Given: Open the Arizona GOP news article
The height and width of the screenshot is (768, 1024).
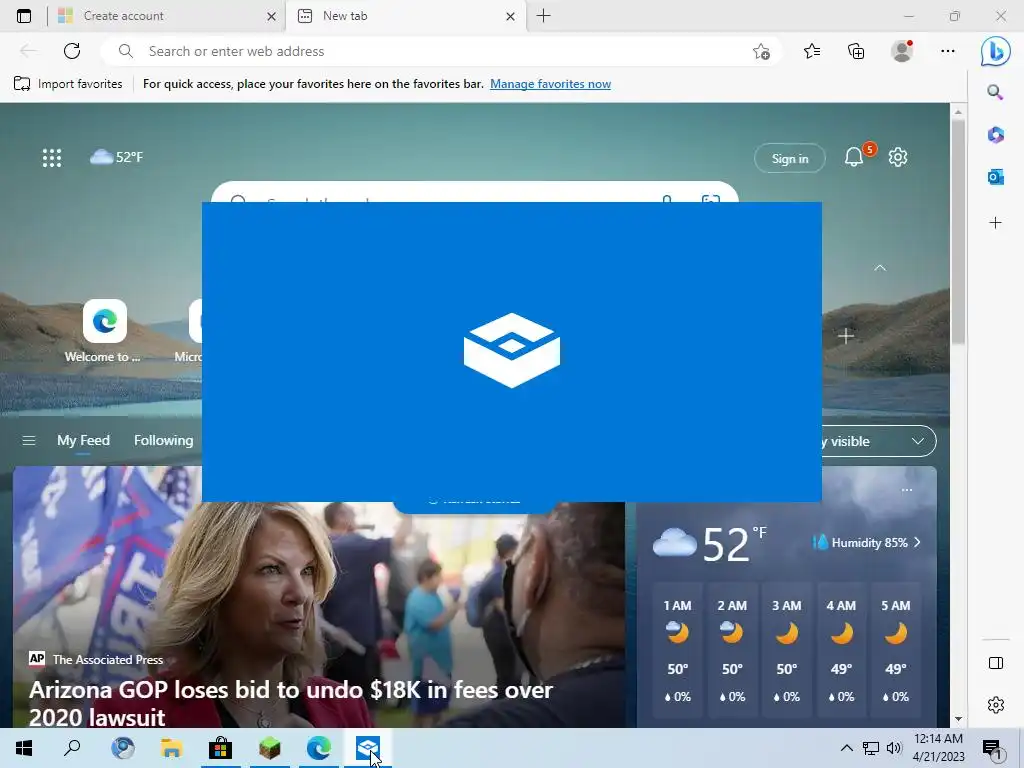Looking at the screenshot, I should (291, 703).
